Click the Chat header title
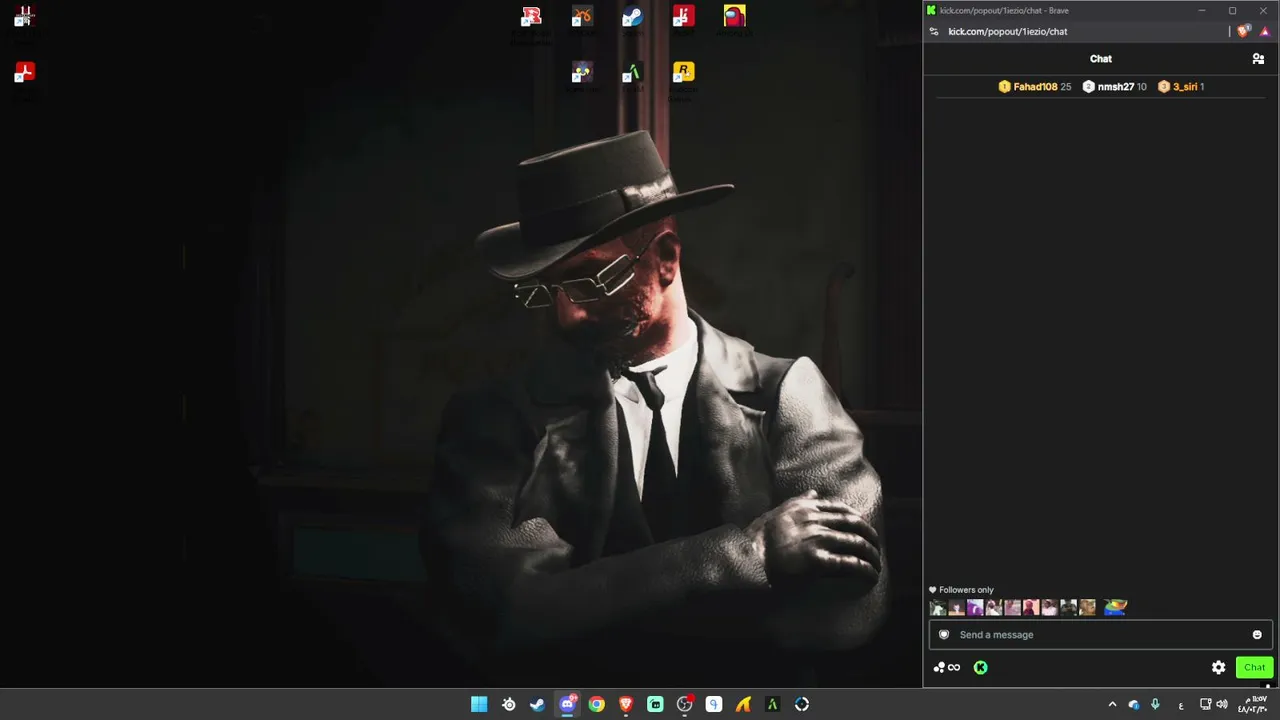 pos(1101,59)
